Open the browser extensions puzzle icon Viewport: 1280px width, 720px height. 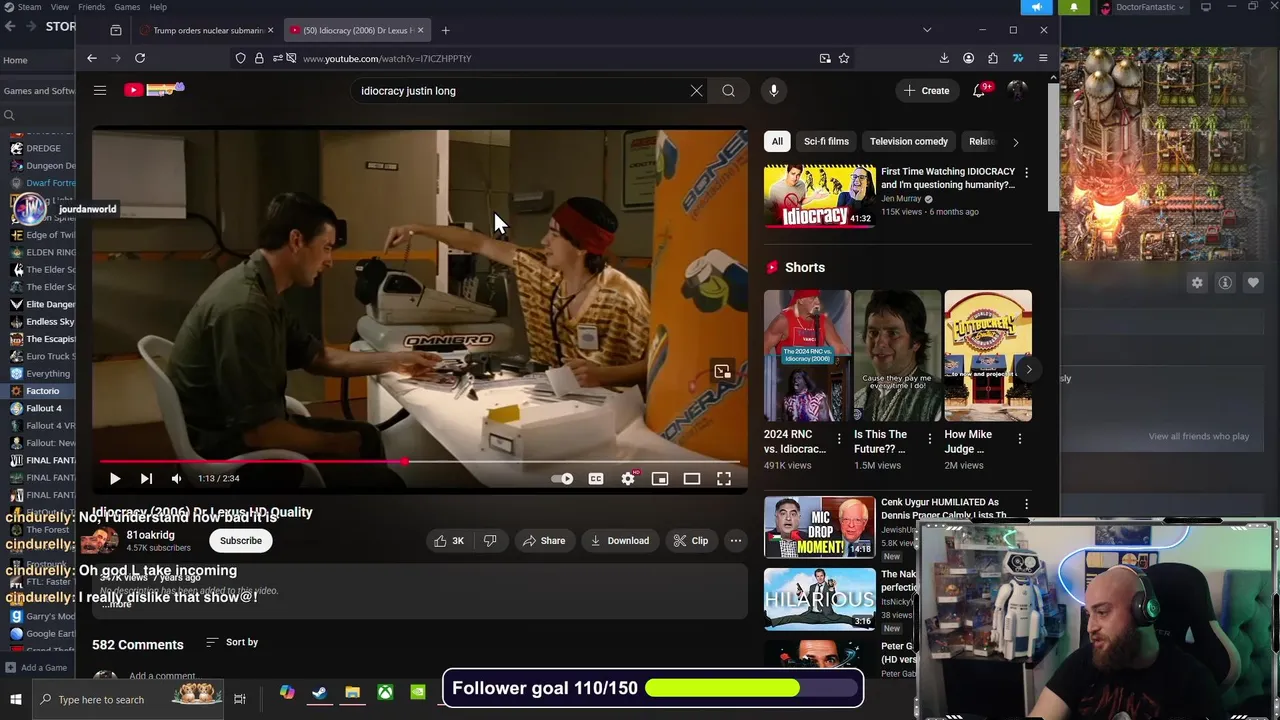click(x=993, y=58)
